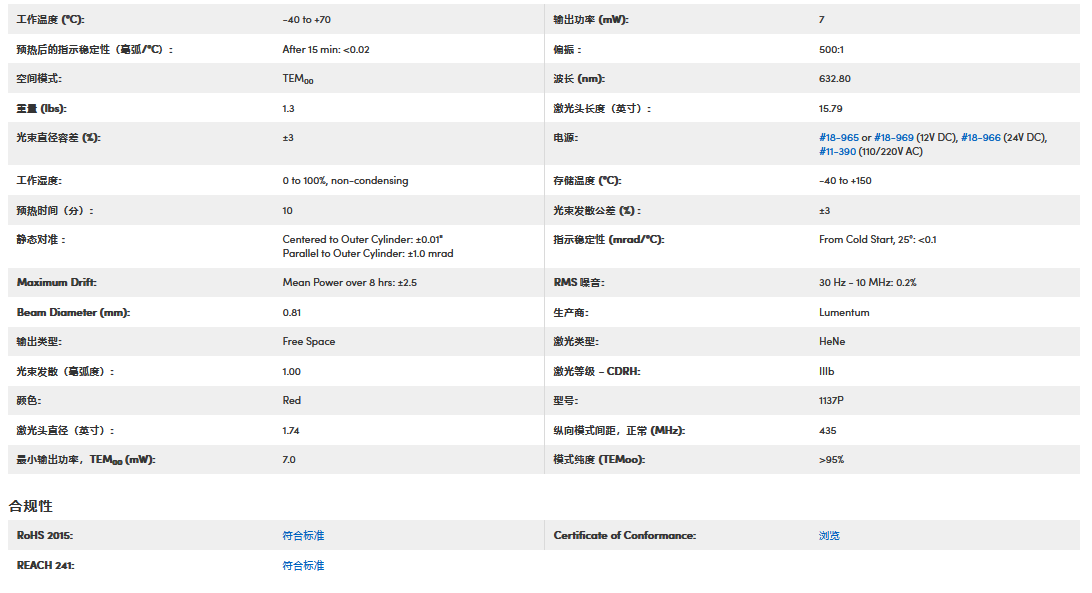Image resolution: width=1092 pixels, height=593 pixels.
Task: Click 'Parallel to Outer Cylinder: ±1.0 mrad' text
Action: tap(368, 254)
